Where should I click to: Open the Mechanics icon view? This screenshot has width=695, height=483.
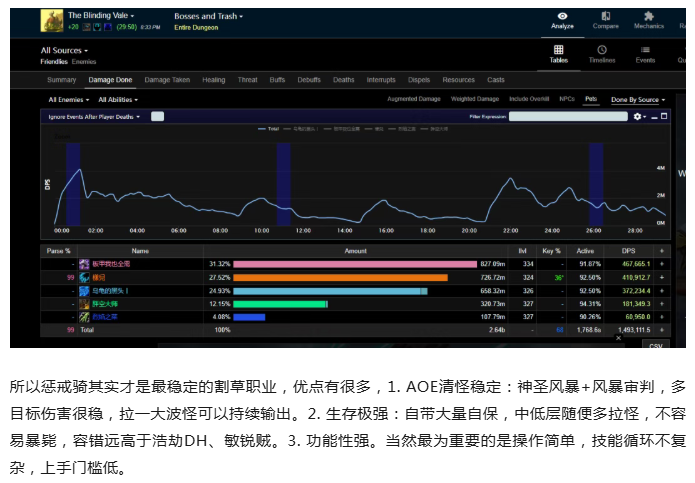[x=648, y=16]
